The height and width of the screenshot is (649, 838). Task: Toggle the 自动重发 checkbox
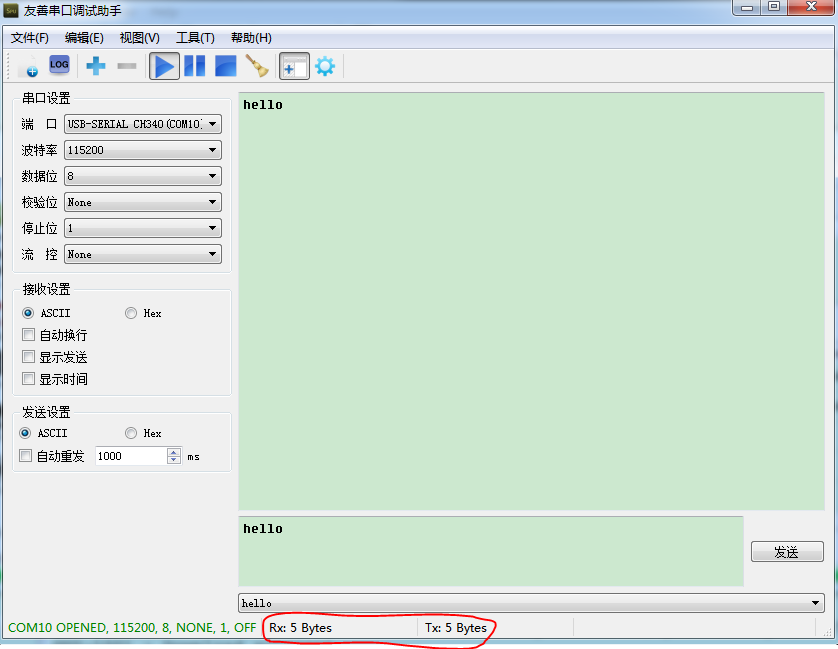[27, 456]
